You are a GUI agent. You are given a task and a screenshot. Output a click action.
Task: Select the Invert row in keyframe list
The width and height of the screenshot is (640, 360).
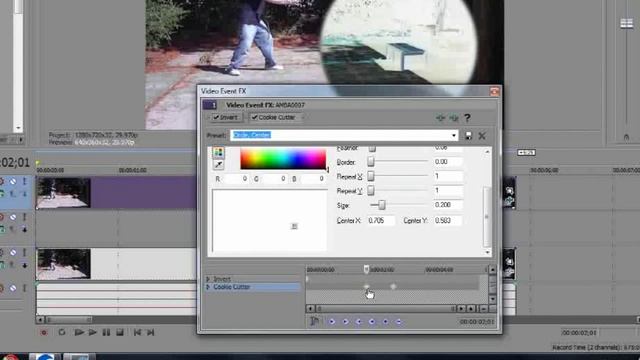coord(253,279)
